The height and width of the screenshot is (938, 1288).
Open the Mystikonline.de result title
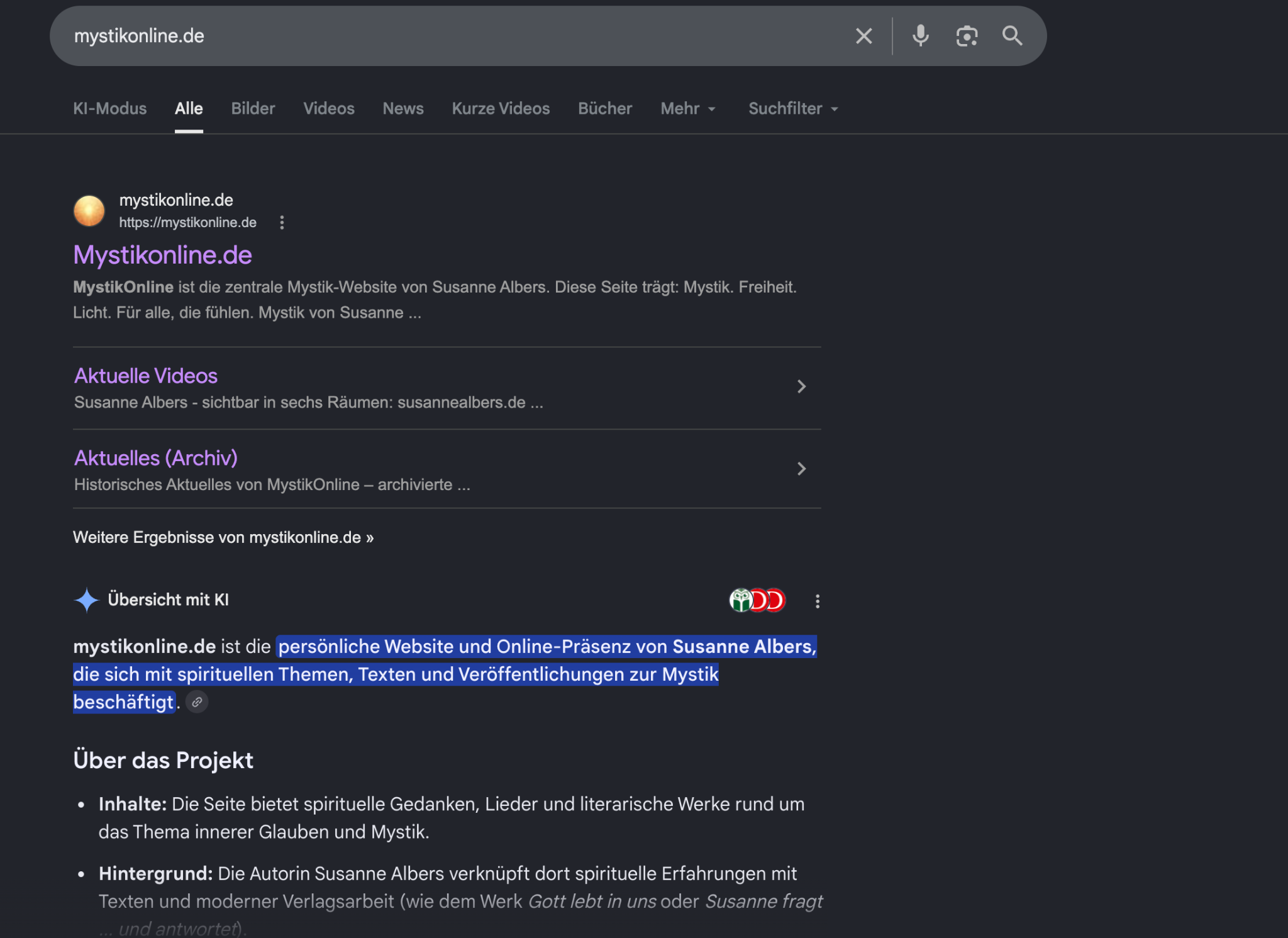click(x=163, y=255)
